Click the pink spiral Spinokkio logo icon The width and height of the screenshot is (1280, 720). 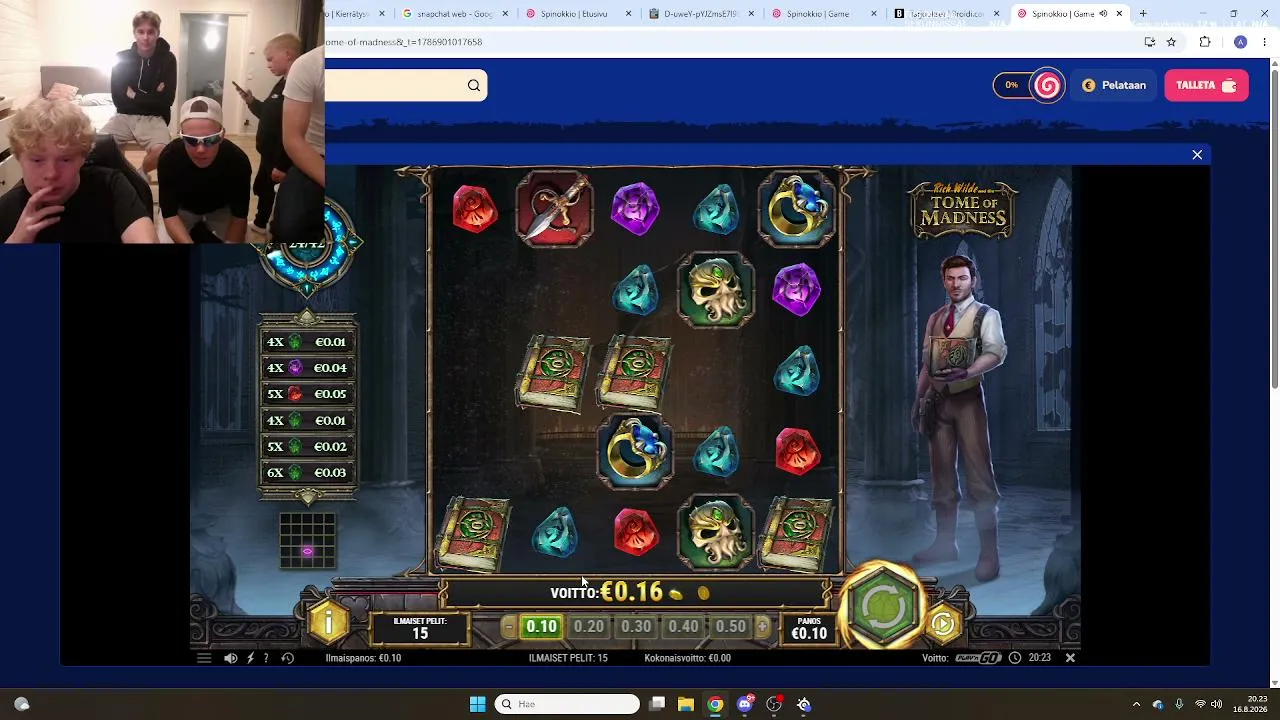[1047, 85]
